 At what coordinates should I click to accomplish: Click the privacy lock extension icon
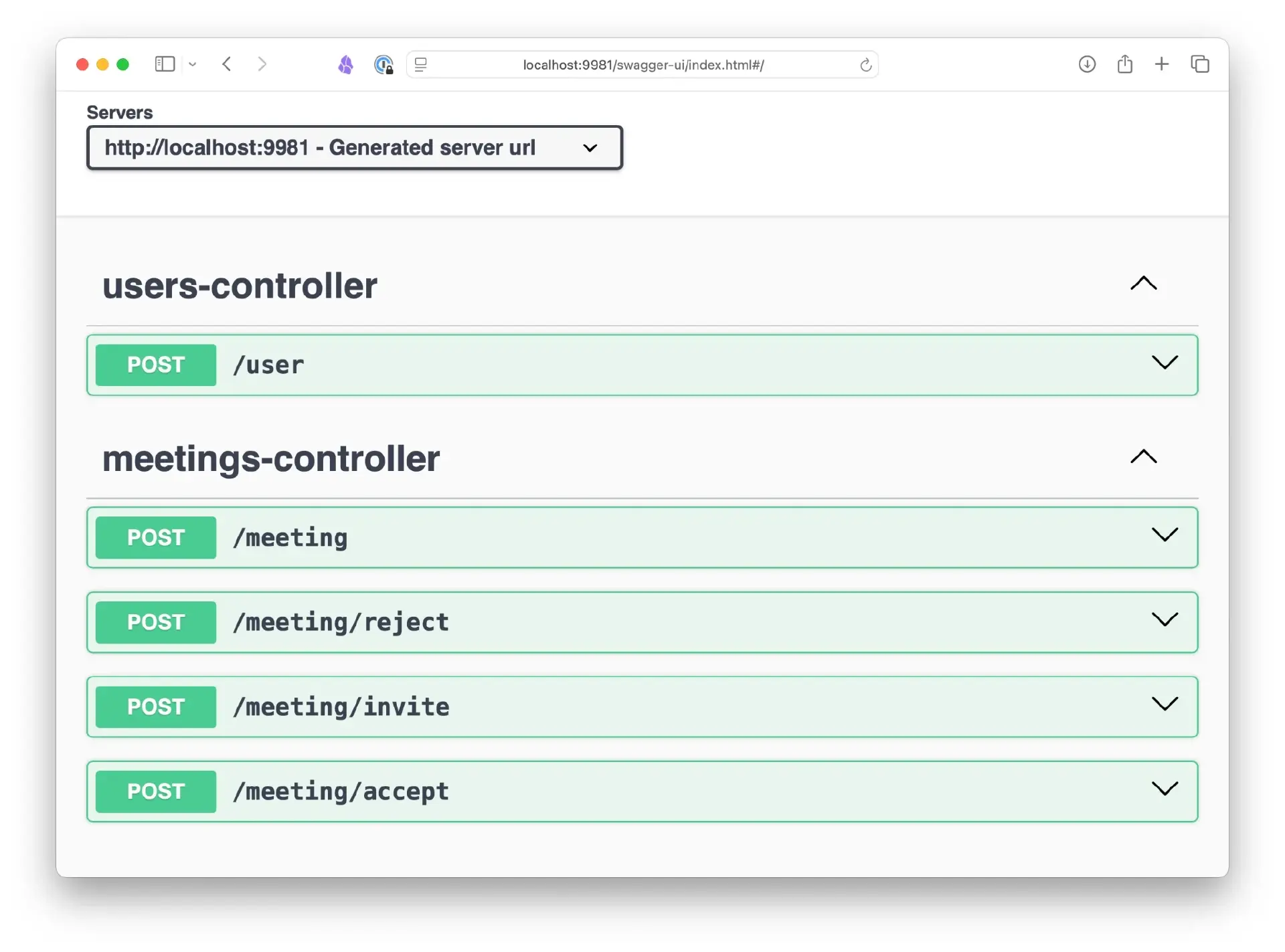[x=383, y=65]
